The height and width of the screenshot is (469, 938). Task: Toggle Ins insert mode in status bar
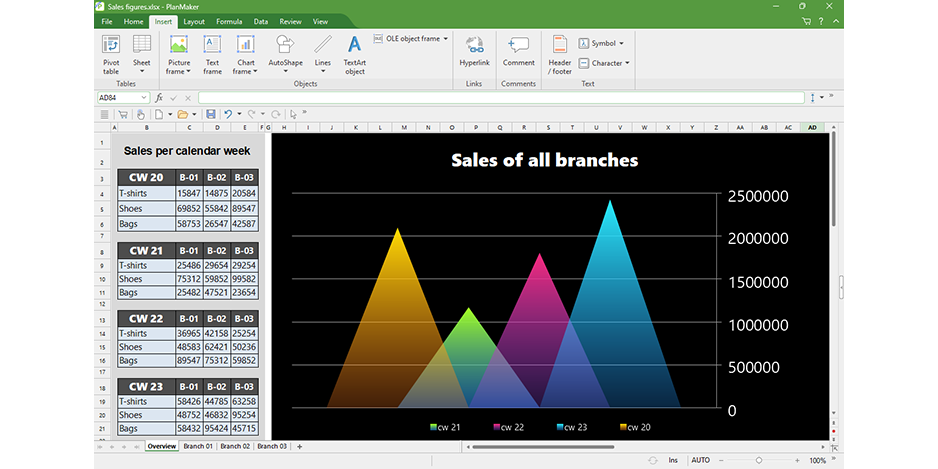(x=673, y=460)
